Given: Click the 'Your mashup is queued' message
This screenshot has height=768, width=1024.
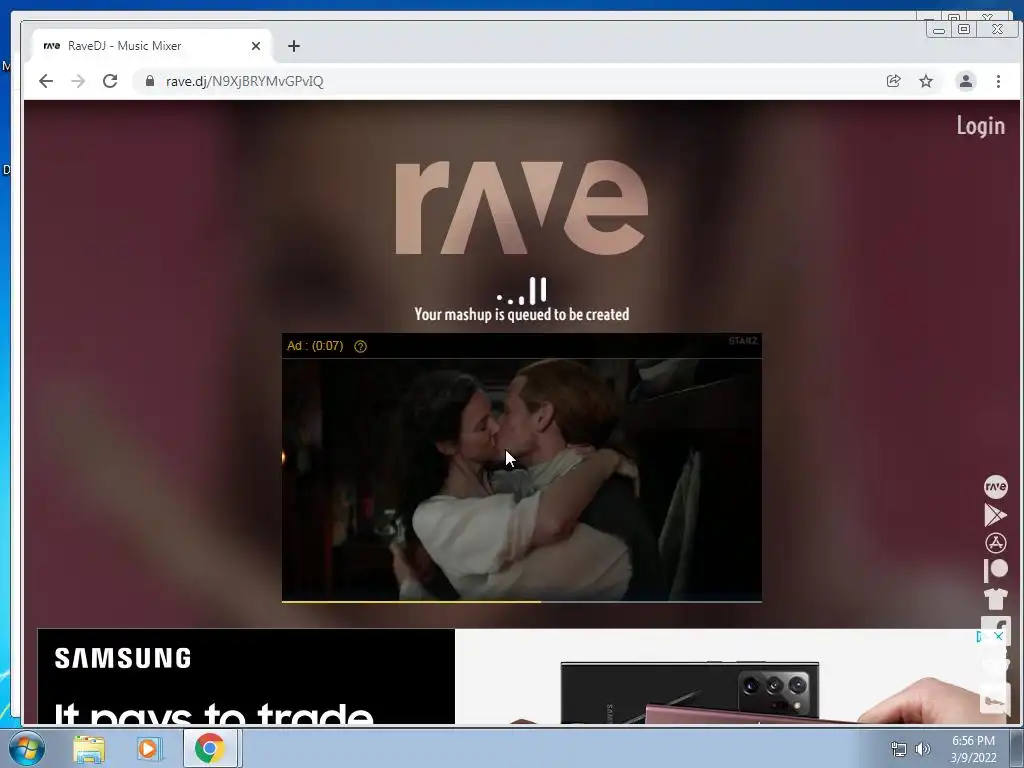Looking at the screenshot, I should 522,314.
